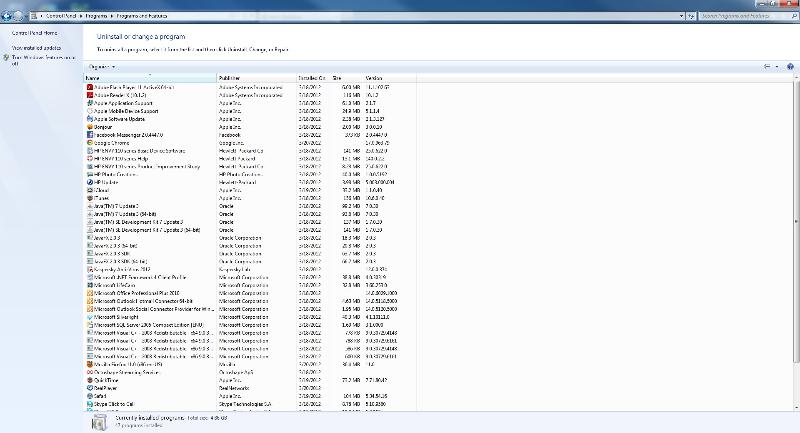Sort list by Publisher column header

coord(257,78)
